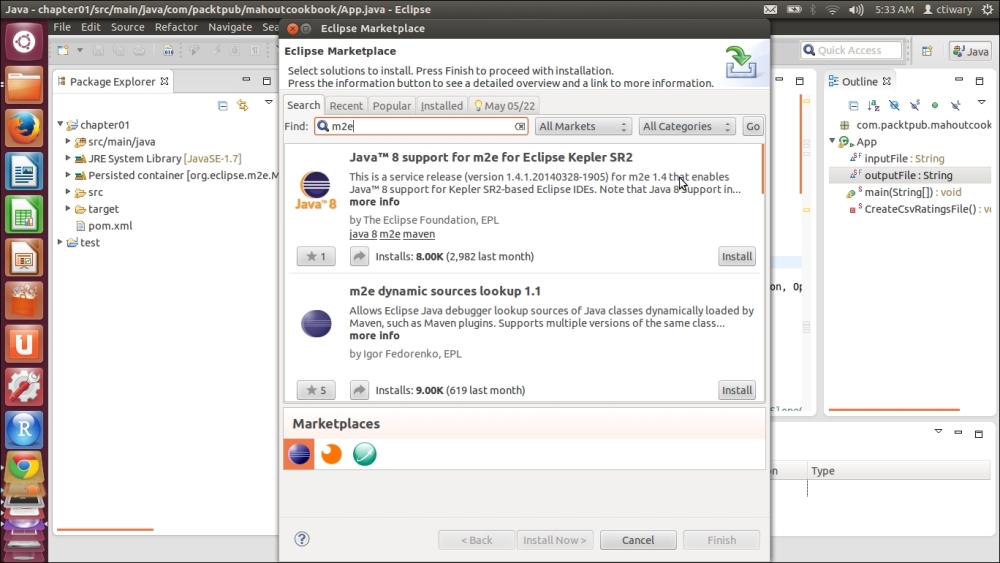Screen dimensions: 1000x563
Task: Open the All Categories dropdown
Action: 687,126
